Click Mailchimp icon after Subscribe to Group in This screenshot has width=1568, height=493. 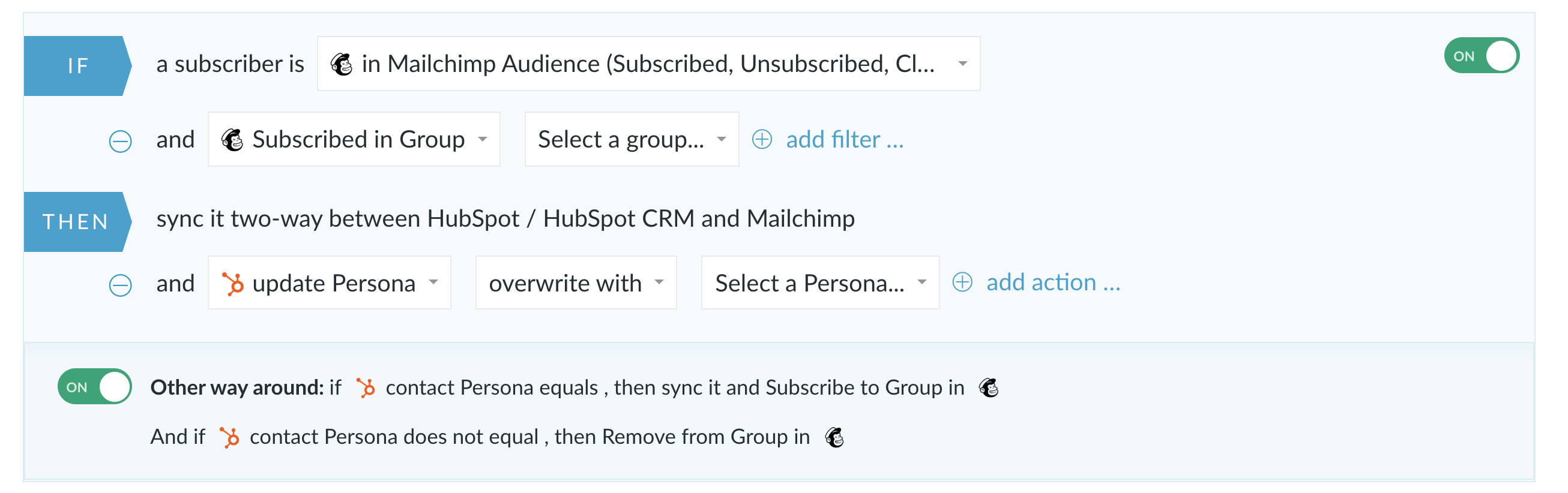(x=989, y=387)
